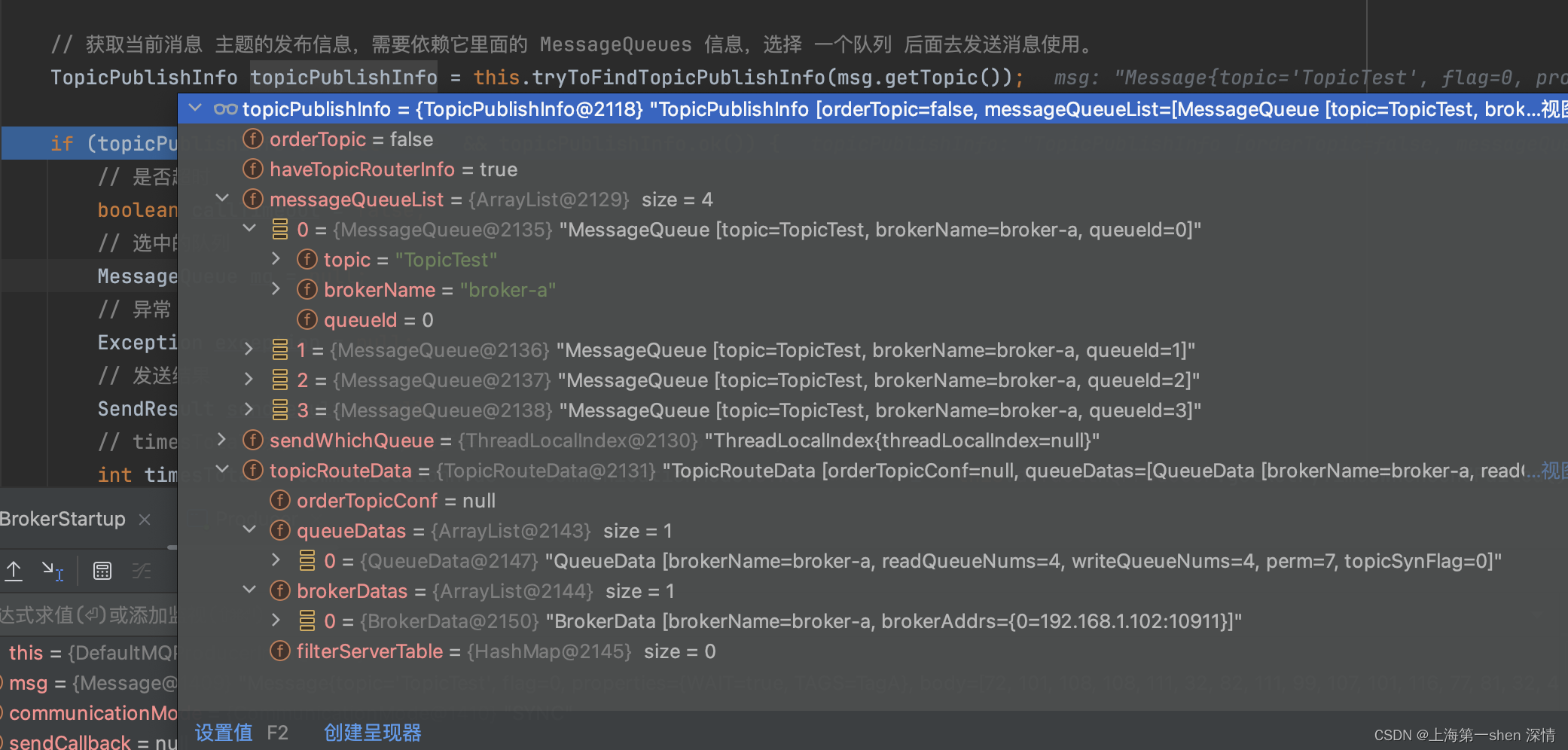1568x750 pixels.
Task: Select the communicationMode variable row
Action: point(89,713)
